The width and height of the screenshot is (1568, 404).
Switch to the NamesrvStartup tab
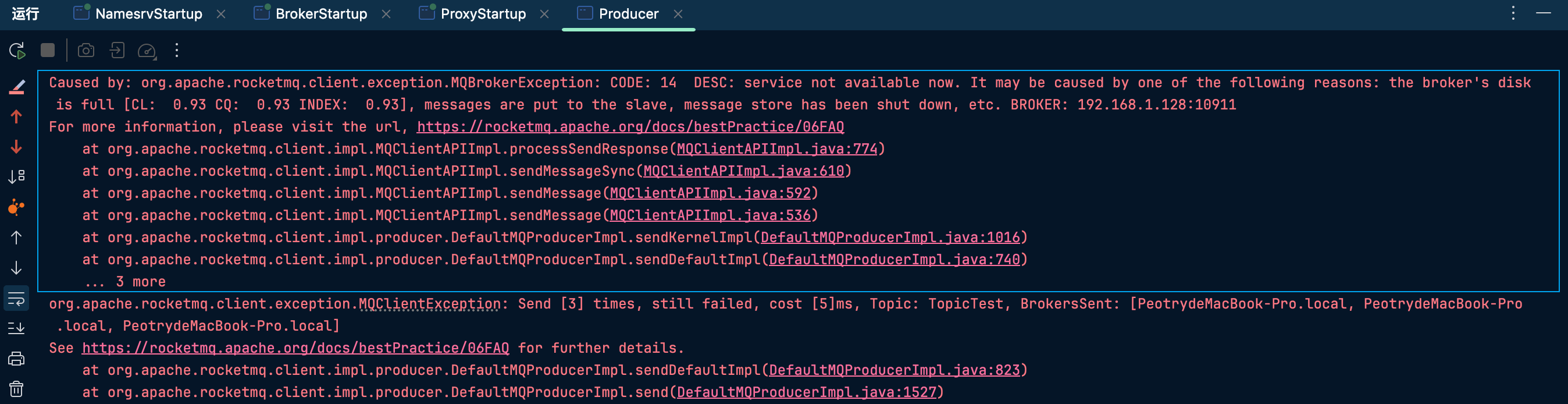coord(148,13)
